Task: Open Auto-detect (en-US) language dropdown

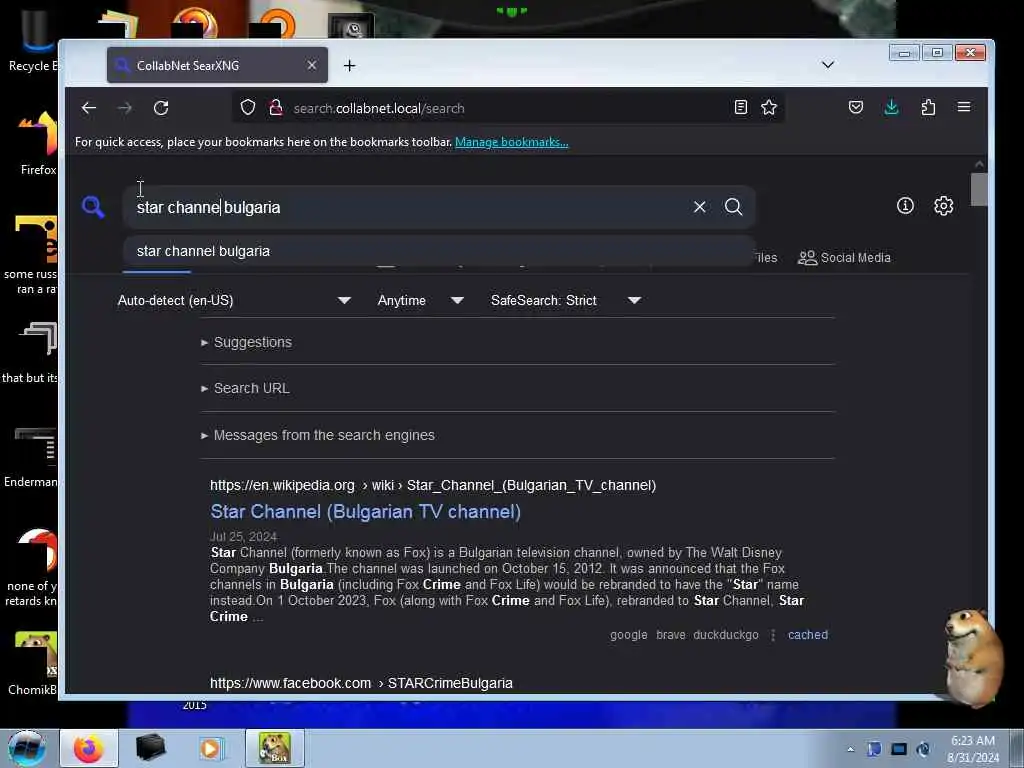Action: pyautogui.click(x=234, y=300)
